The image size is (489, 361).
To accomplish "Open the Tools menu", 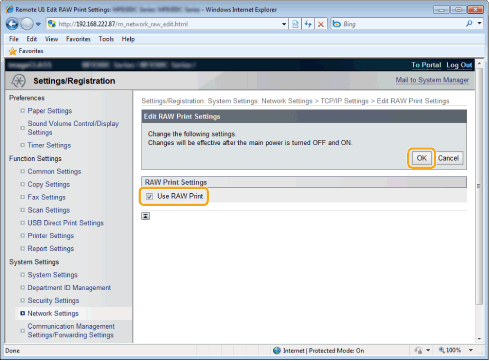I will pos(106,39).
